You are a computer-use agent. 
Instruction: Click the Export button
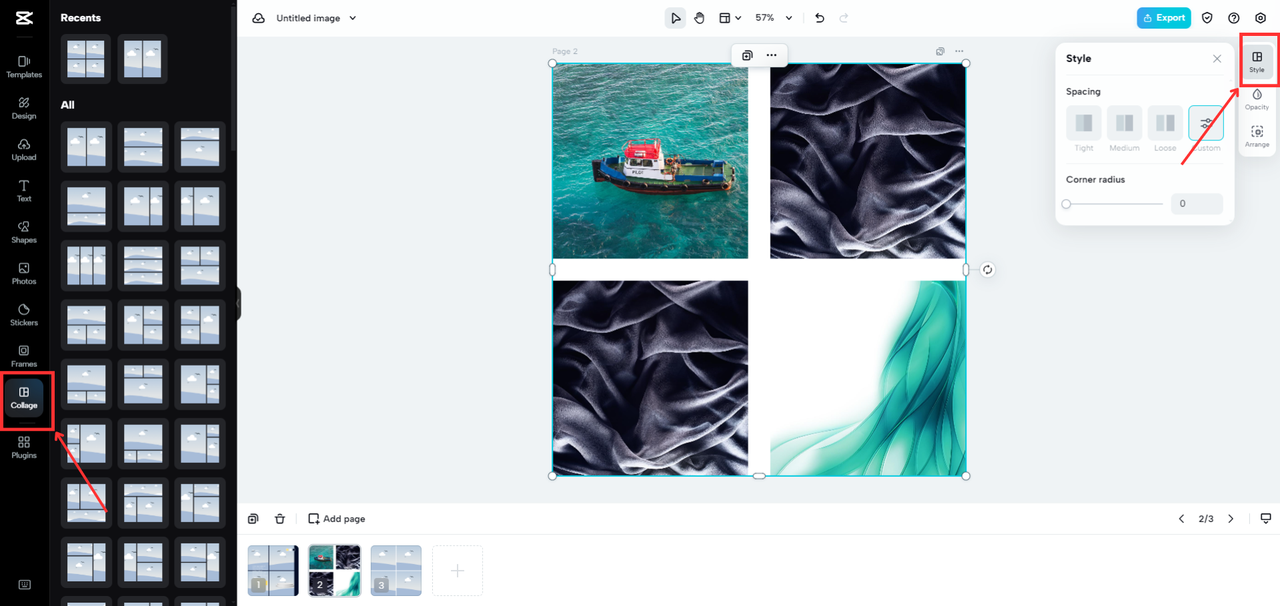(1163, 18)
